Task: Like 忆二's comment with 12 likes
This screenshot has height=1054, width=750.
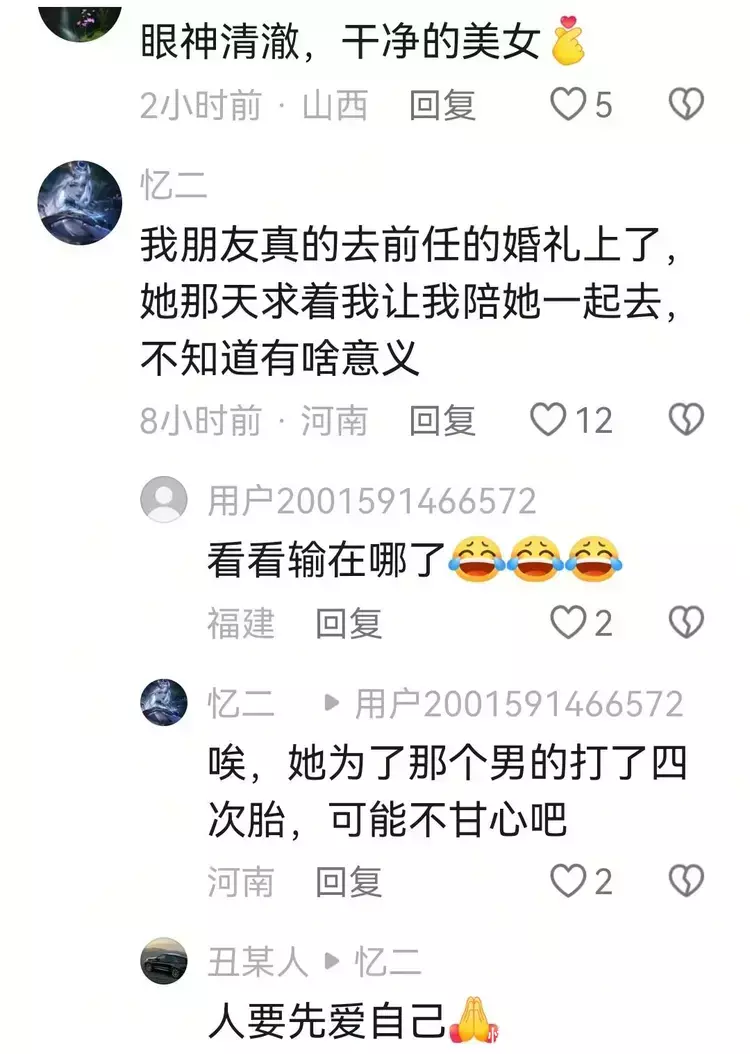Action: 548,419
